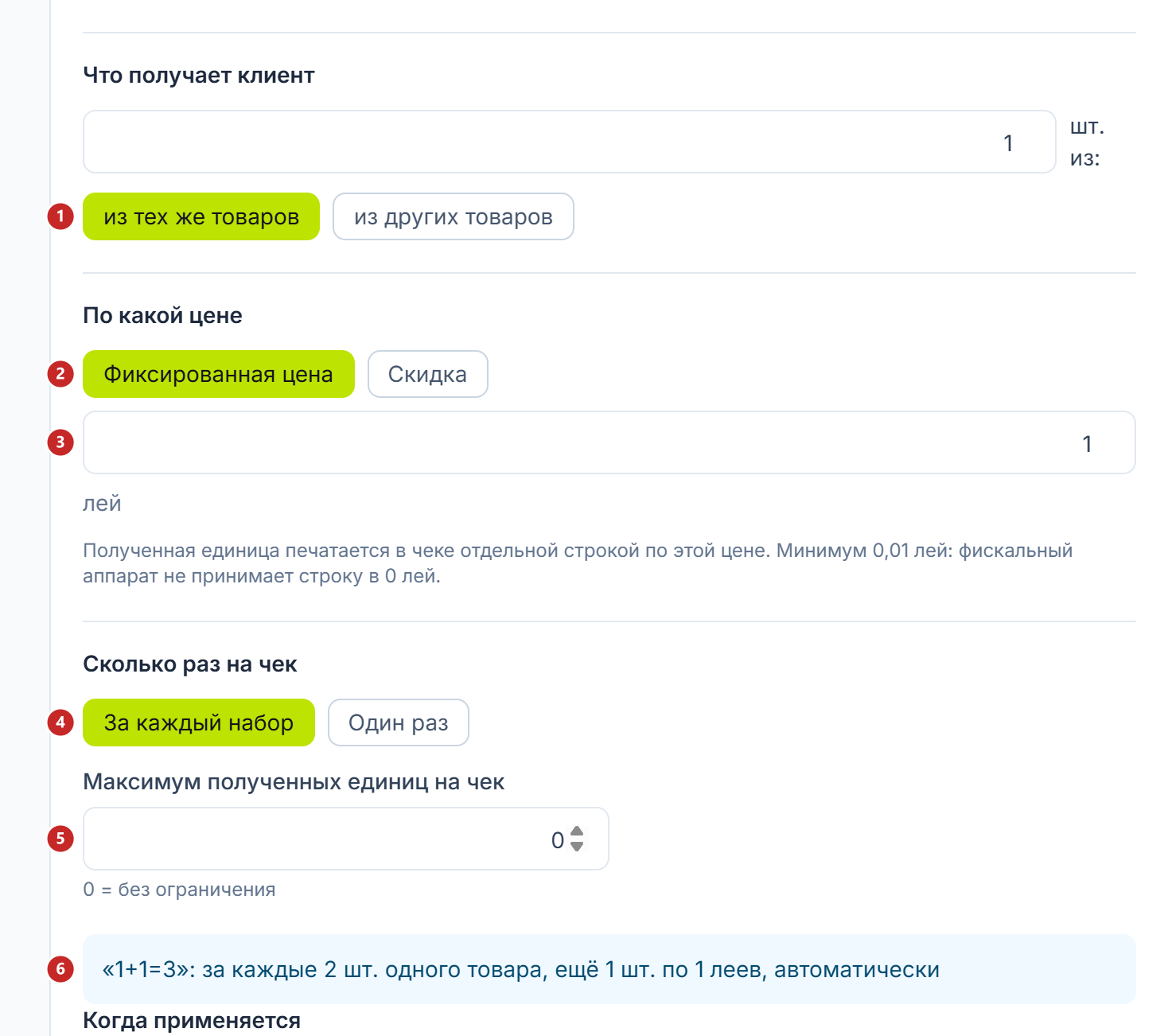The width and height of the screenshot is (1168, 1036).
Task: Click red marker badge number 1
Action: click(x=60, y=216)
